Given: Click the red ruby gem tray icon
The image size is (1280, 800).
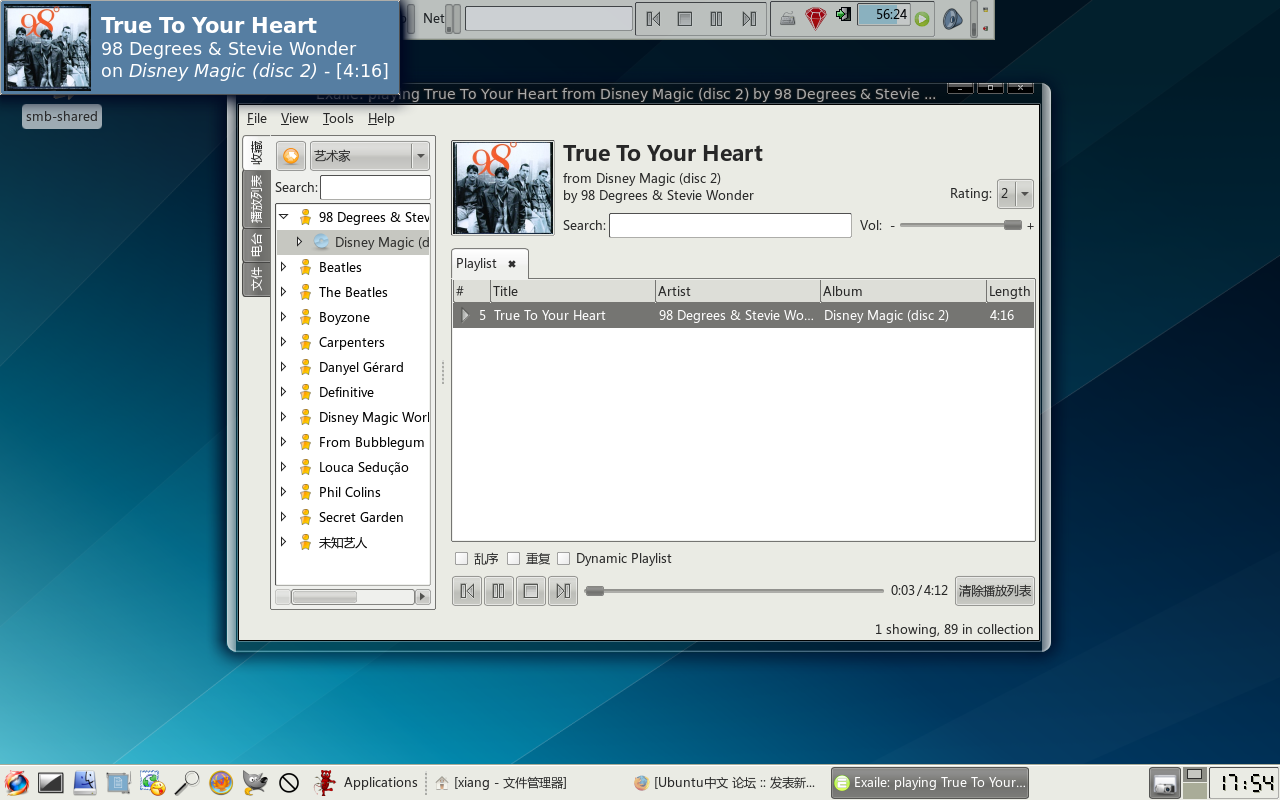Looking at the screenshot, I should [816, 18].
